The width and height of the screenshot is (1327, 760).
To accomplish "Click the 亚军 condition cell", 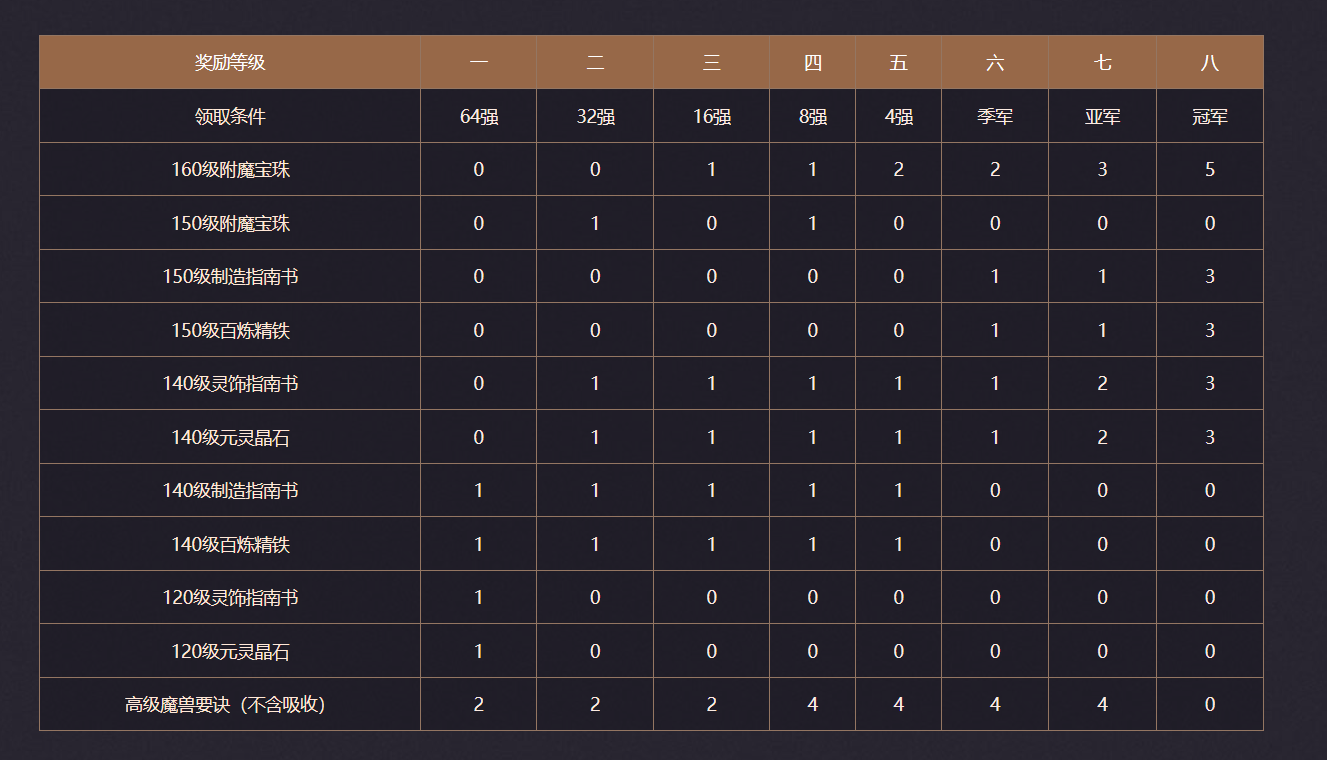I will [1102, 116].
